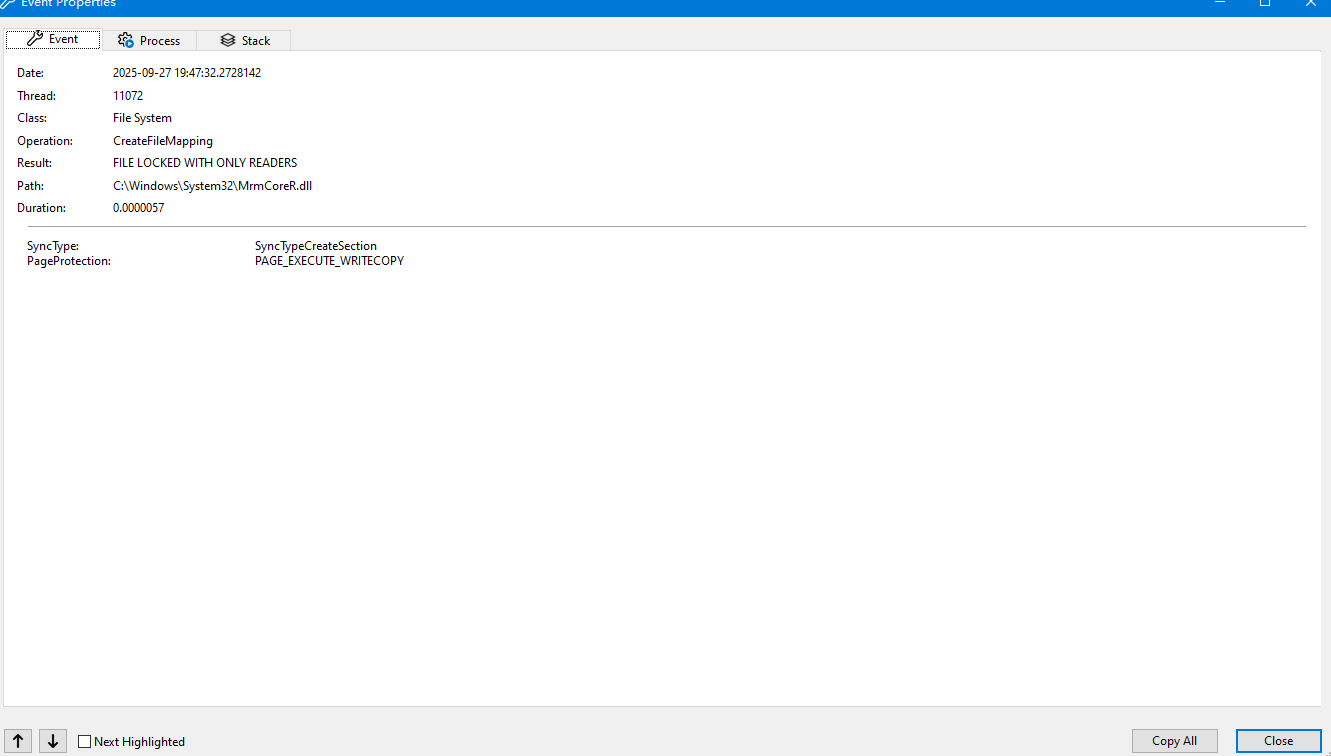Click the SyncTypeCreateSection value
Screen dimensions: 1331x756
[x=316, y=246]
